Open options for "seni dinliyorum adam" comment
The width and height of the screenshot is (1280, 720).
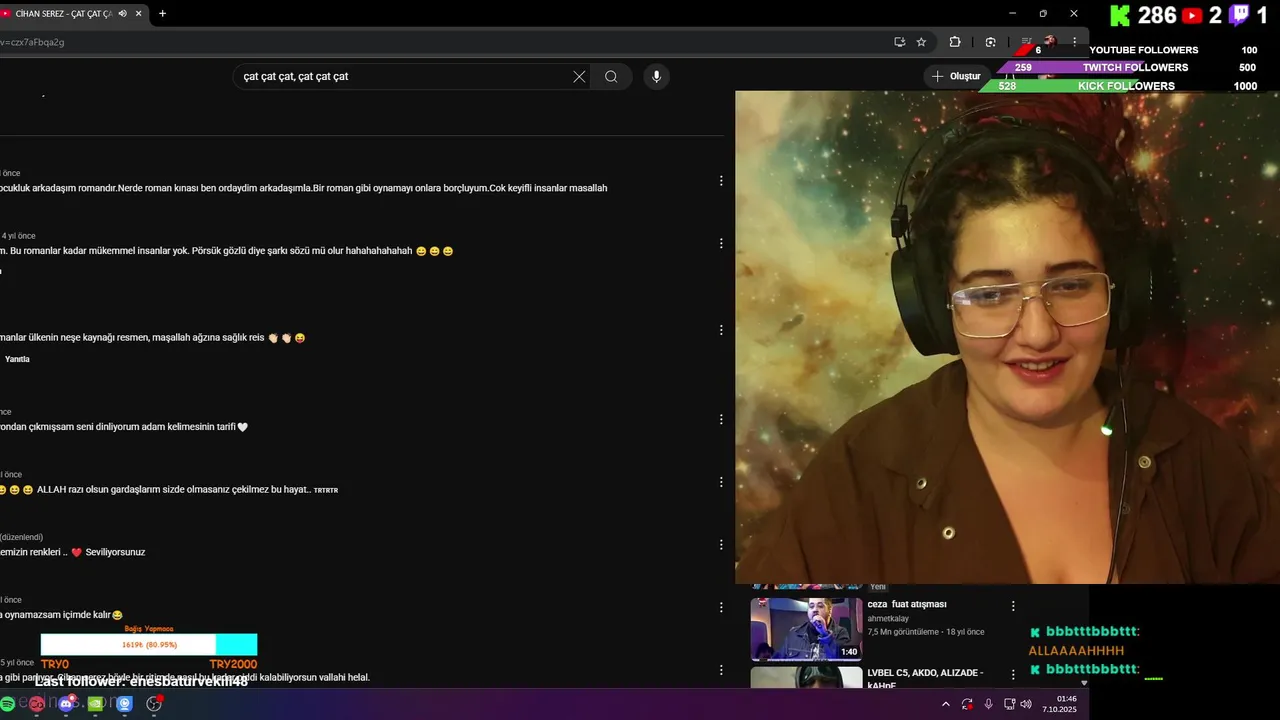tap(721, 420)
